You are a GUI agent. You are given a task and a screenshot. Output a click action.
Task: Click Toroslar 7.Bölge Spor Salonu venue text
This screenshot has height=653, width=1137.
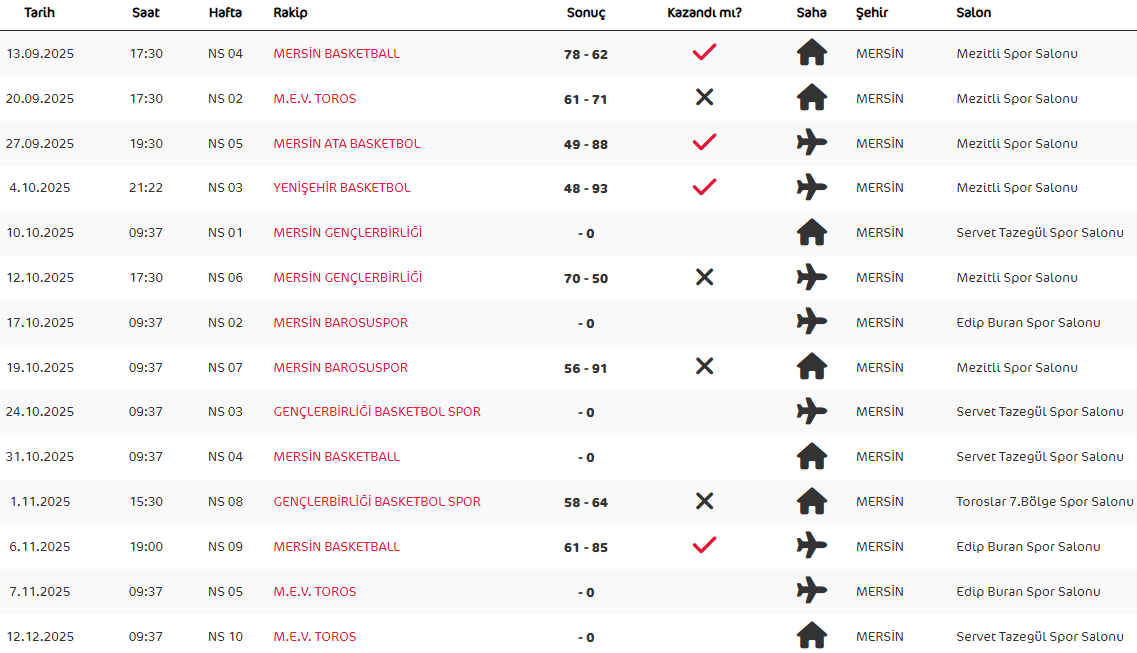[x=1044, y=502]
